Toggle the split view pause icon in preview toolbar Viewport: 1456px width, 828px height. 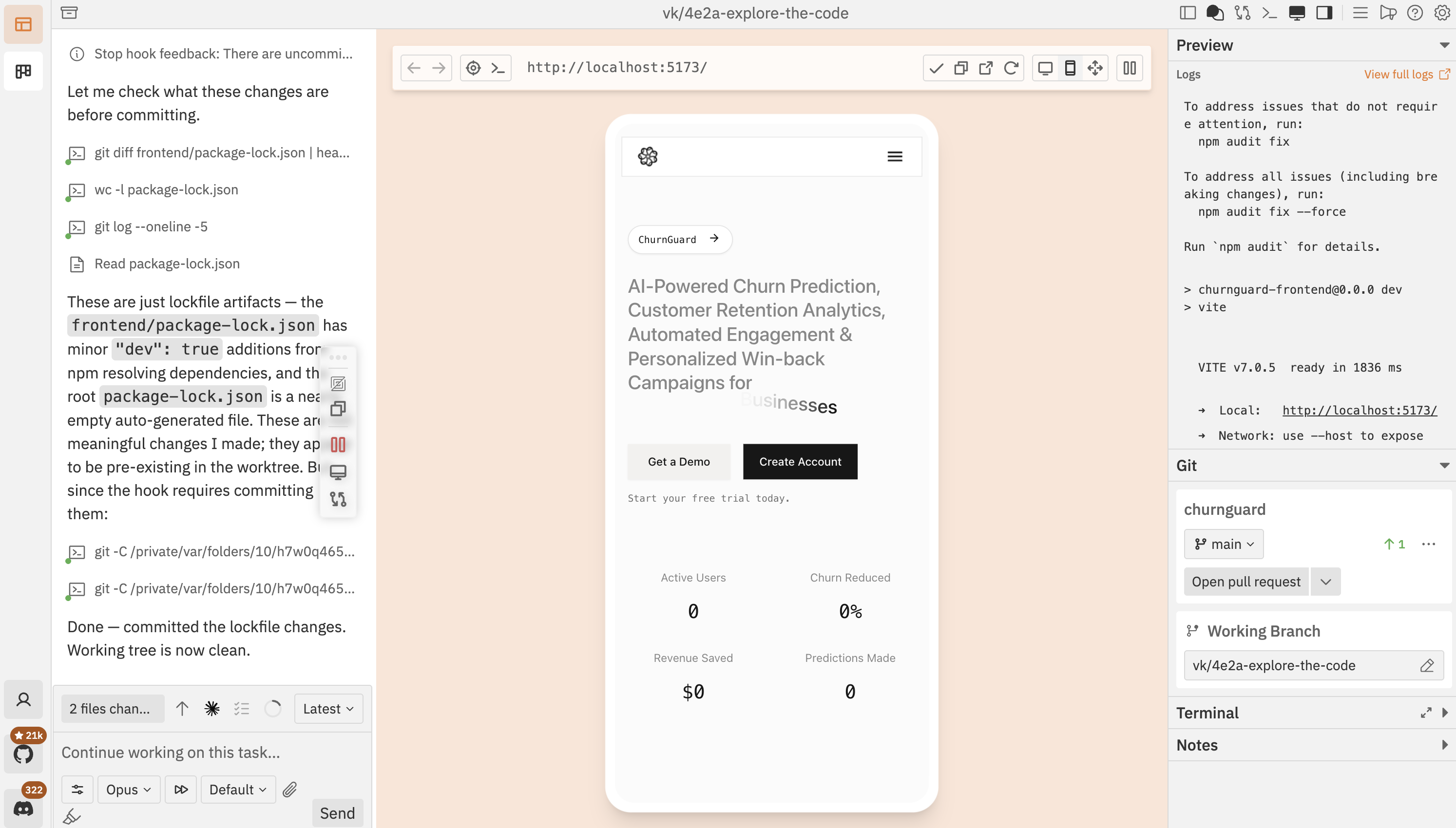click(x=1129, y=67)
